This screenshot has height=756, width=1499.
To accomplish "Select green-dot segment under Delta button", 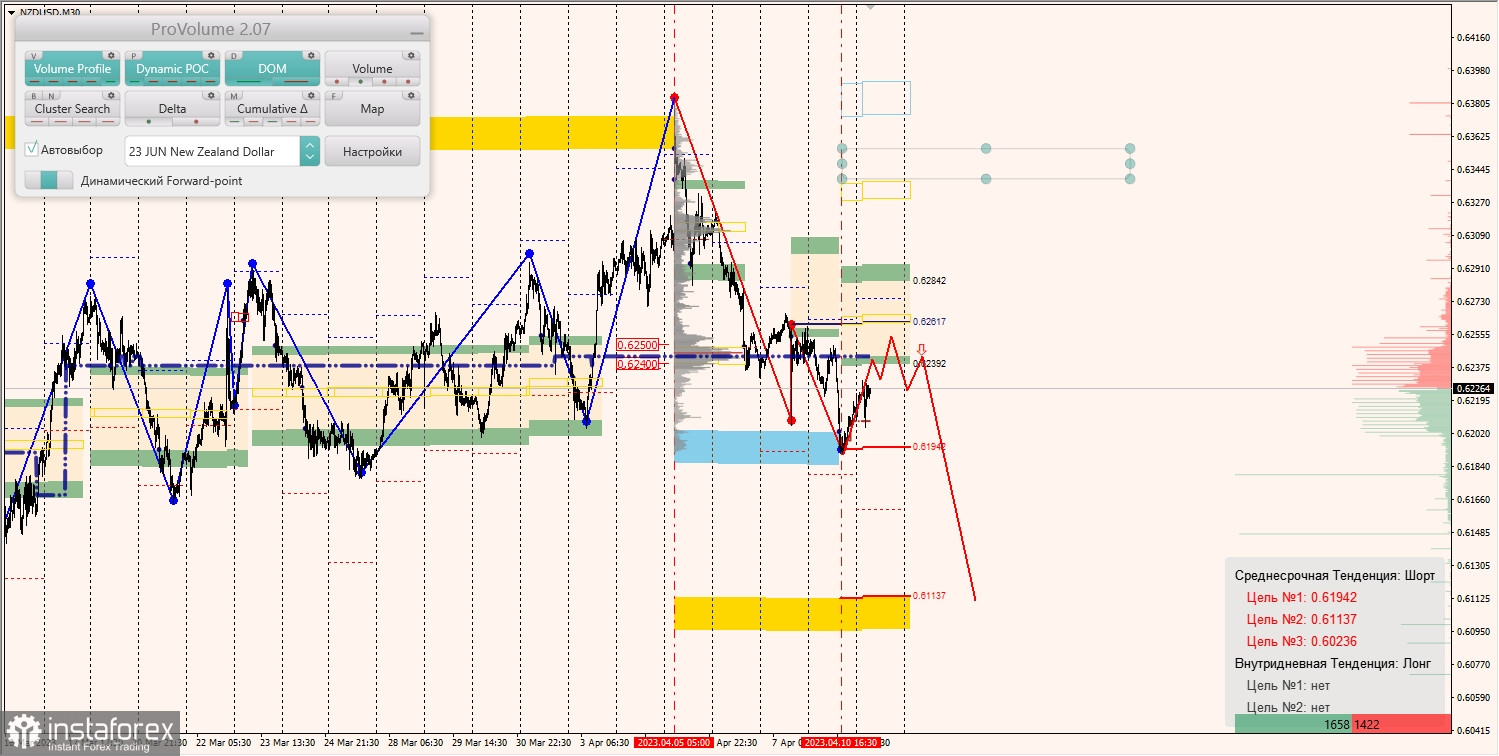I will [x=149, y=122].
